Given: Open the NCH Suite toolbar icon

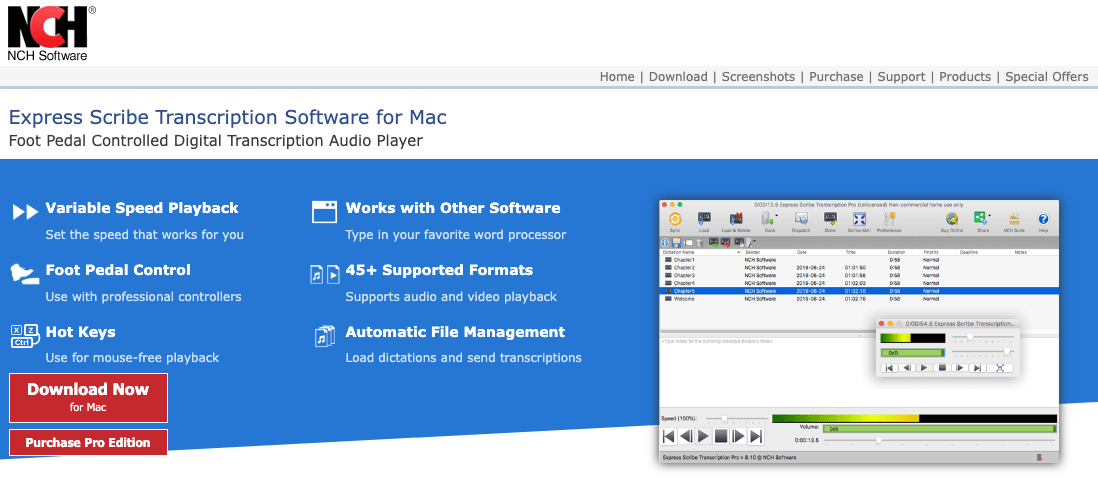Looking at the screenshot, I should 1014,220.
